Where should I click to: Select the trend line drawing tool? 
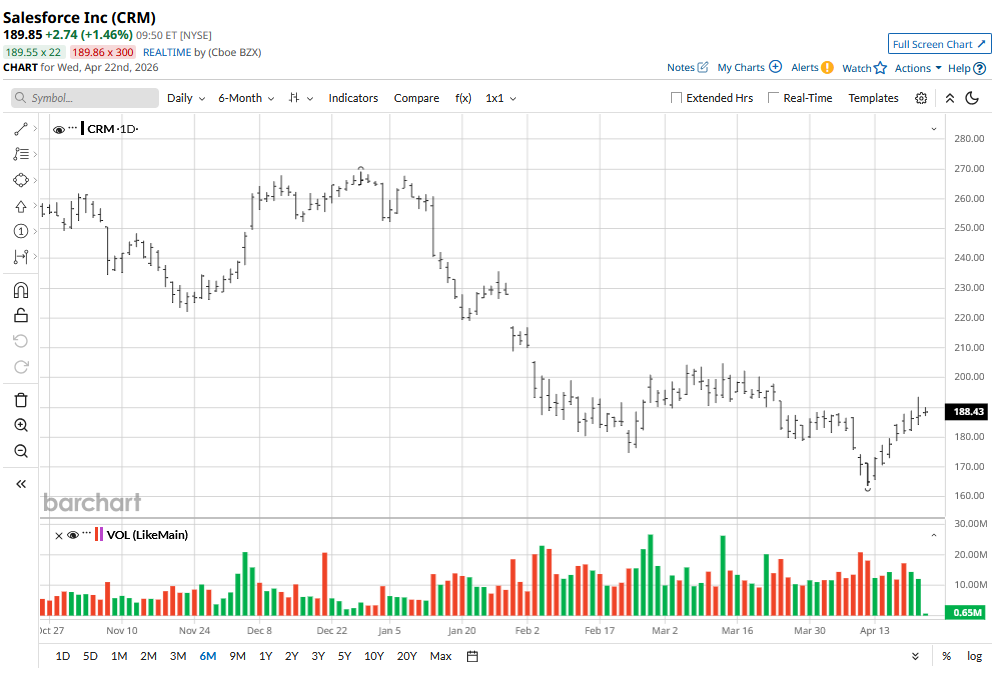tap(21, 129)
